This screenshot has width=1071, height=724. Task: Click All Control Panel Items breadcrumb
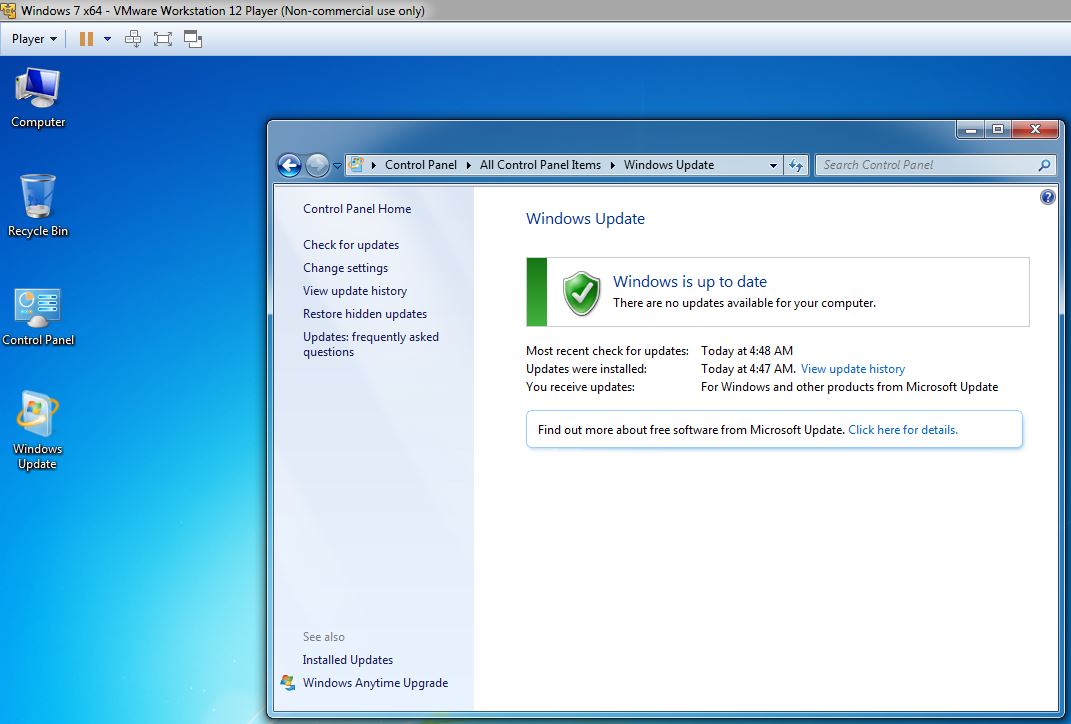pyautogui.click(x=540, y=165)
